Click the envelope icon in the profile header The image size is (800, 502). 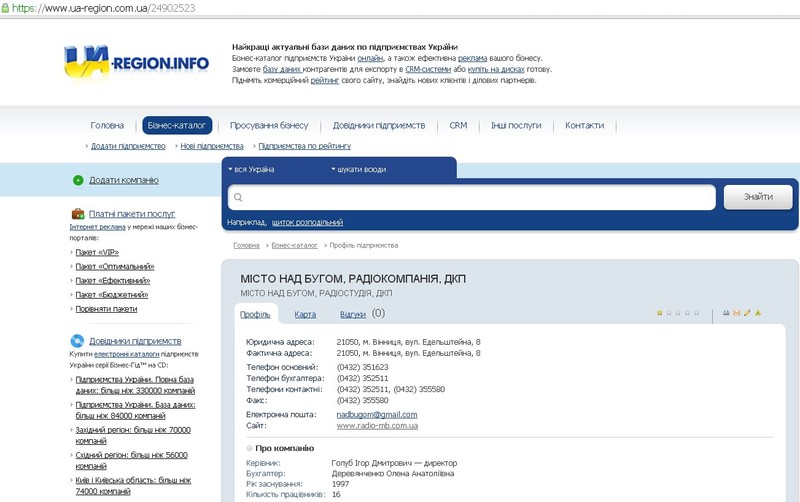[737, 313]
